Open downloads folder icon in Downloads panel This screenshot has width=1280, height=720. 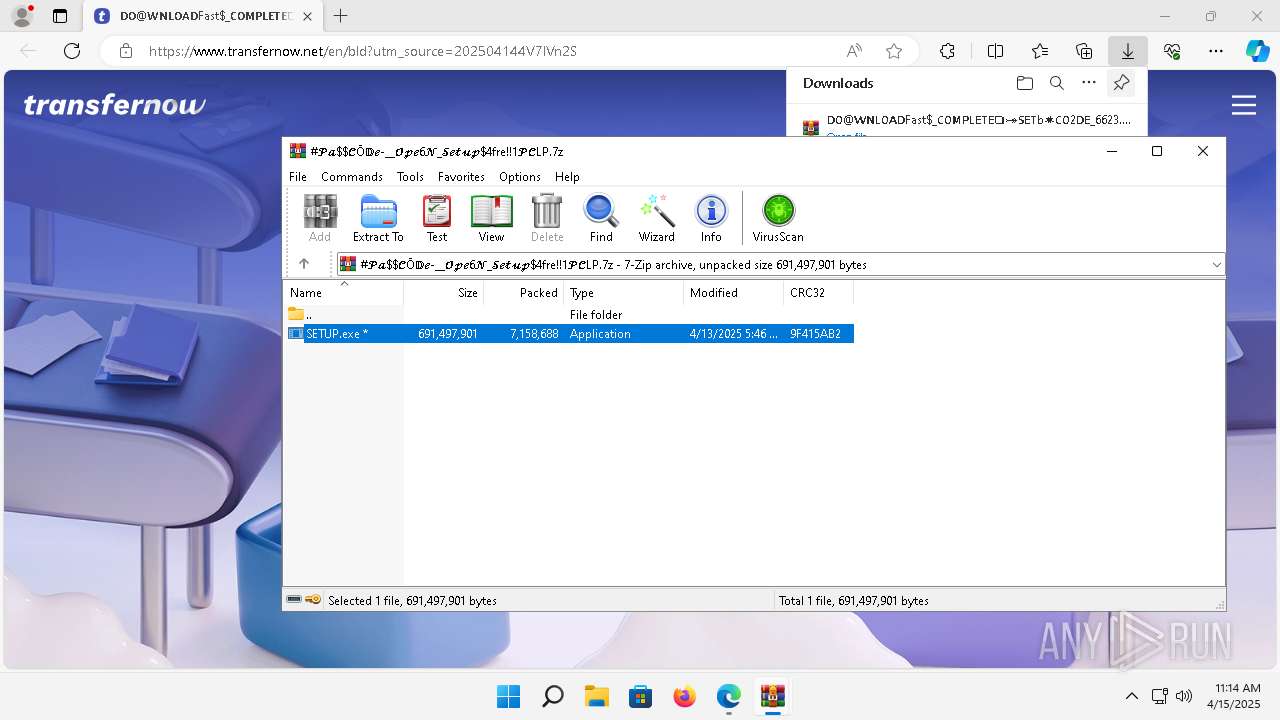pyautogui.click(x=1024, y=83)
